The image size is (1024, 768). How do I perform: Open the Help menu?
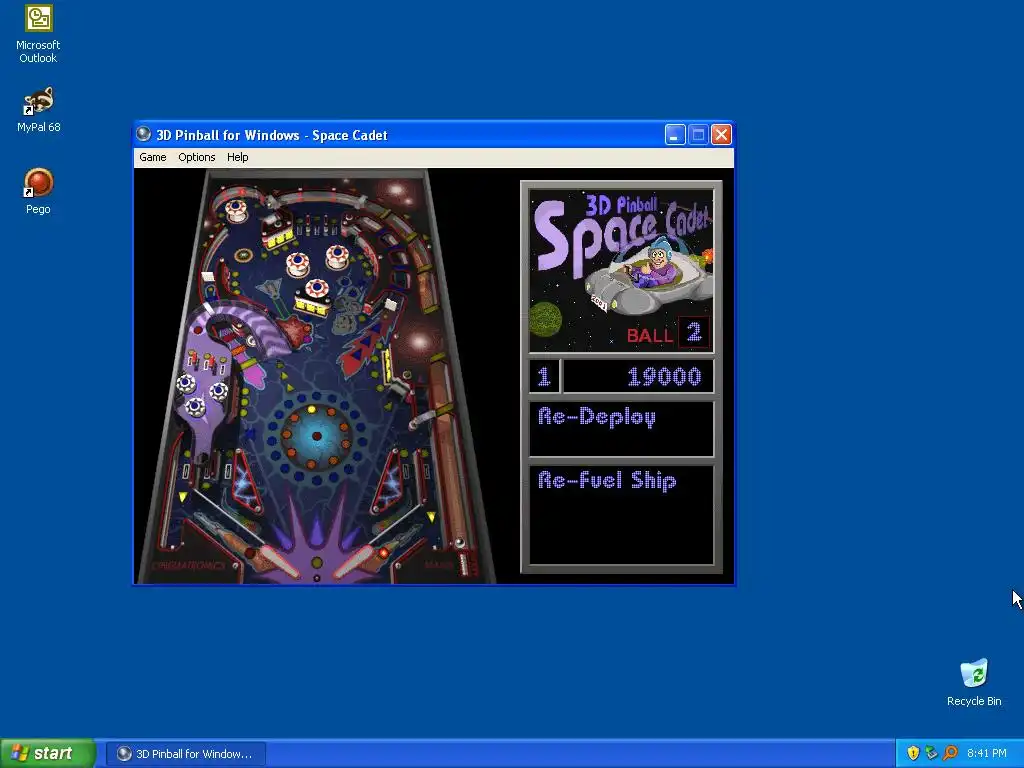pyautogui.click(x=238, y=157)
